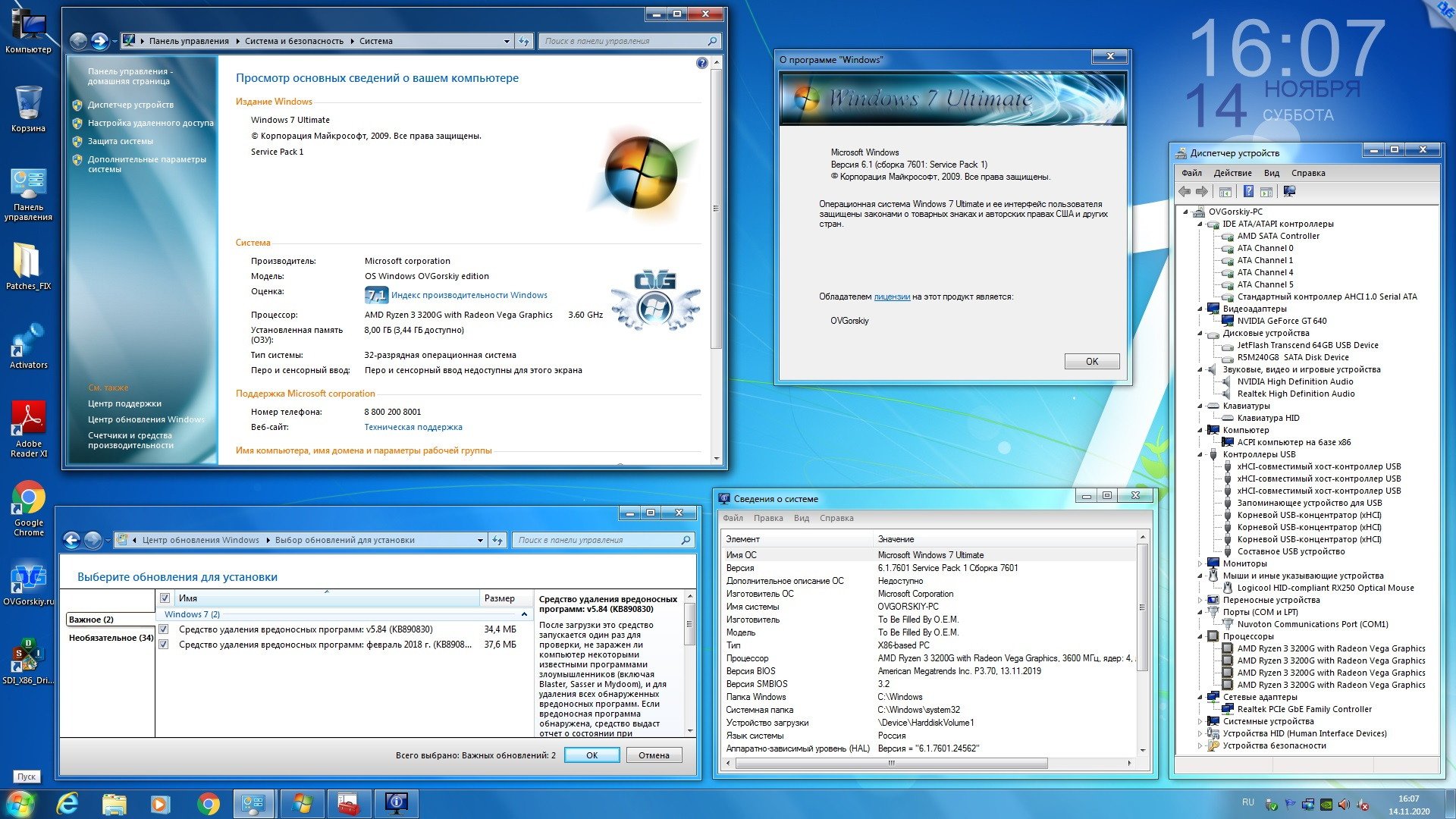Open Windows Media Player from taskbar

[x=160, y=804]
